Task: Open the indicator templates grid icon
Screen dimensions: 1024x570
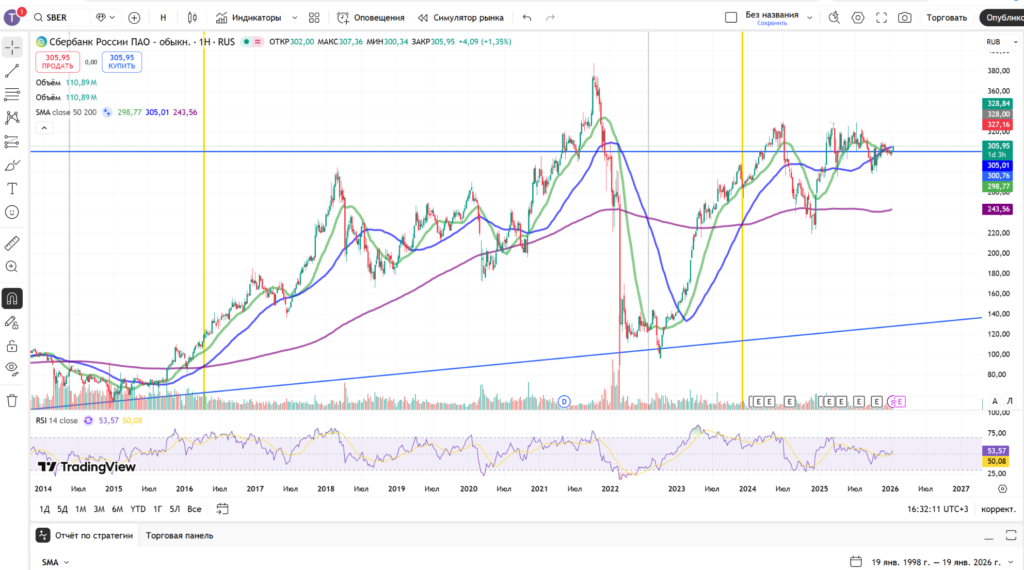Action: pyautogui.click(x=314, y=18)
